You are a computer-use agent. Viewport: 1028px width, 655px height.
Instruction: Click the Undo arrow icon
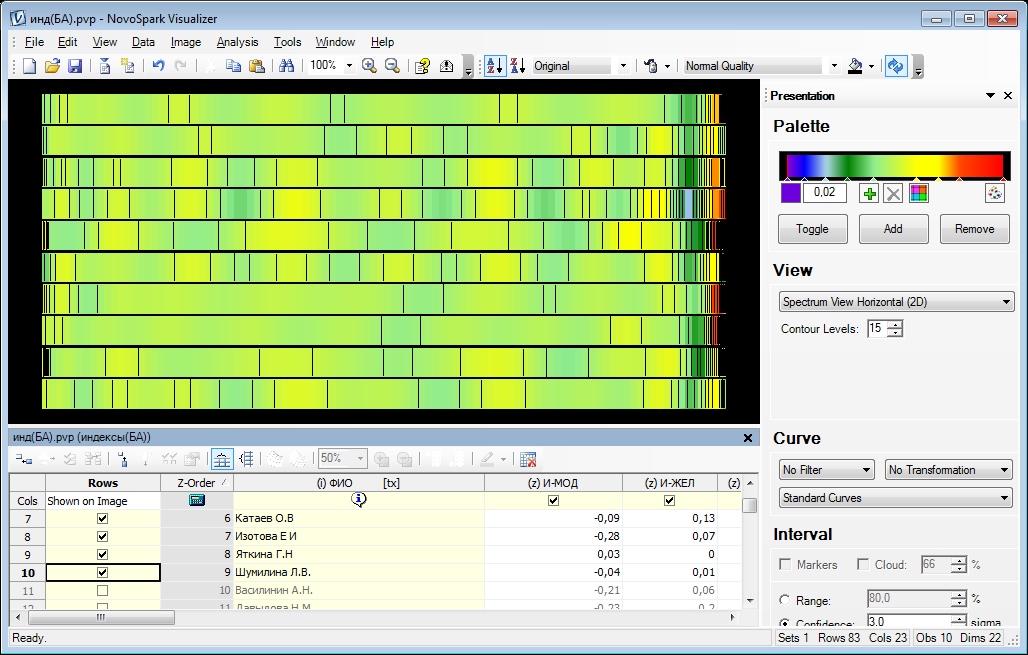click(158, 66)
